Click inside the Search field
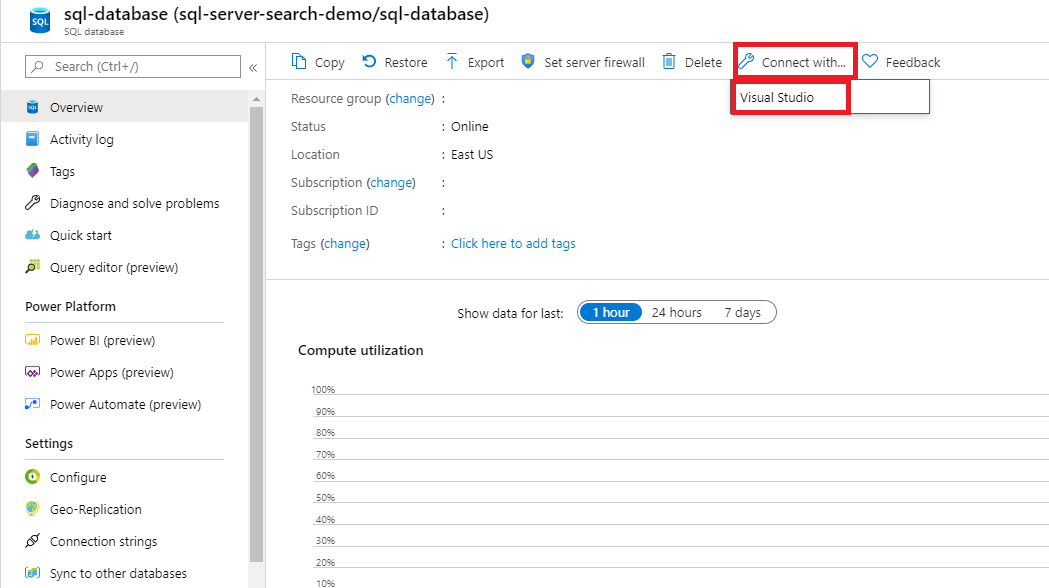Screen dimensions: 1049x588 [x=130, y=66]
